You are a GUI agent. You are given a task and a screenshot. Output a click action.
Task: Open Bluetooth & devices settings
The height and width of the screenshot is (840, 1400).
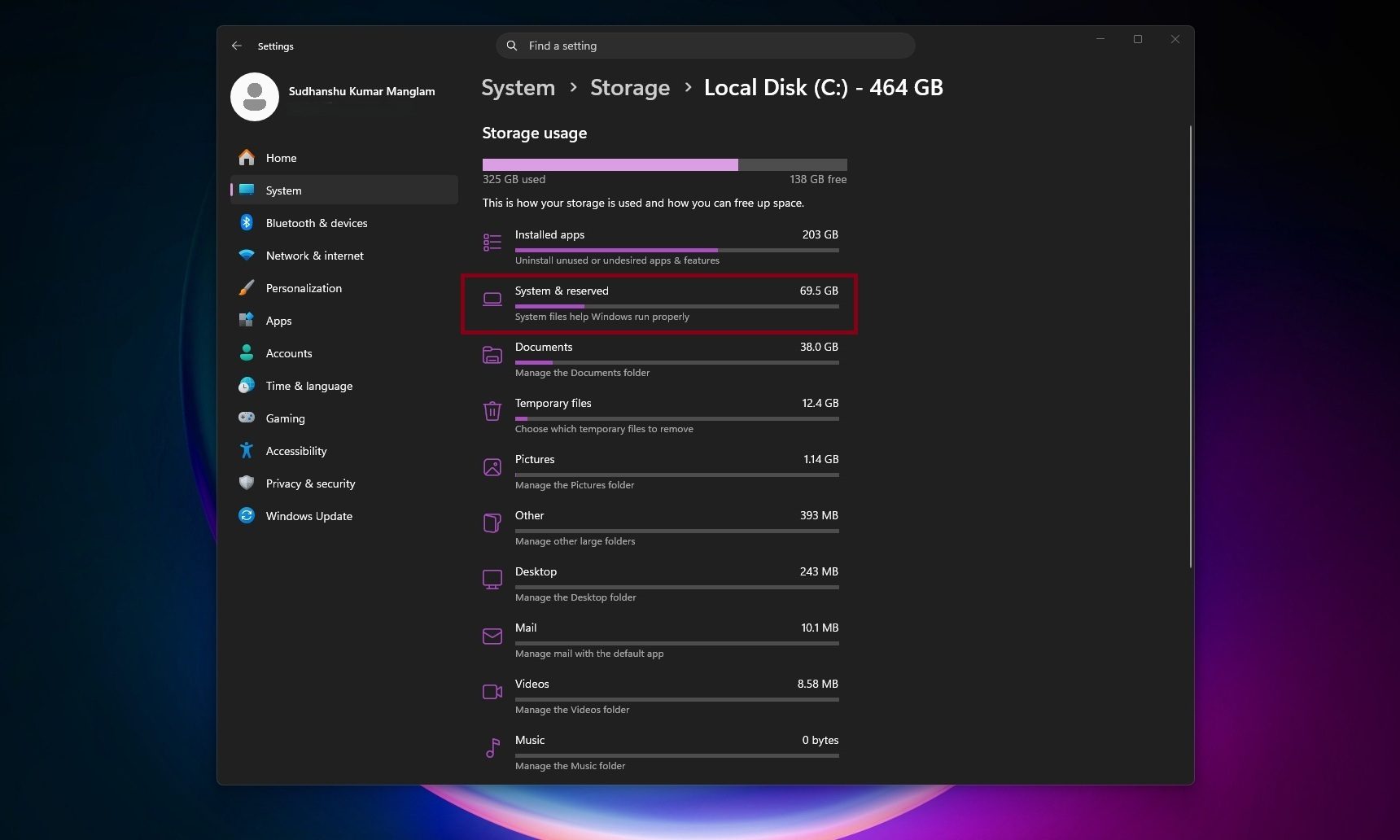point(344,223)
